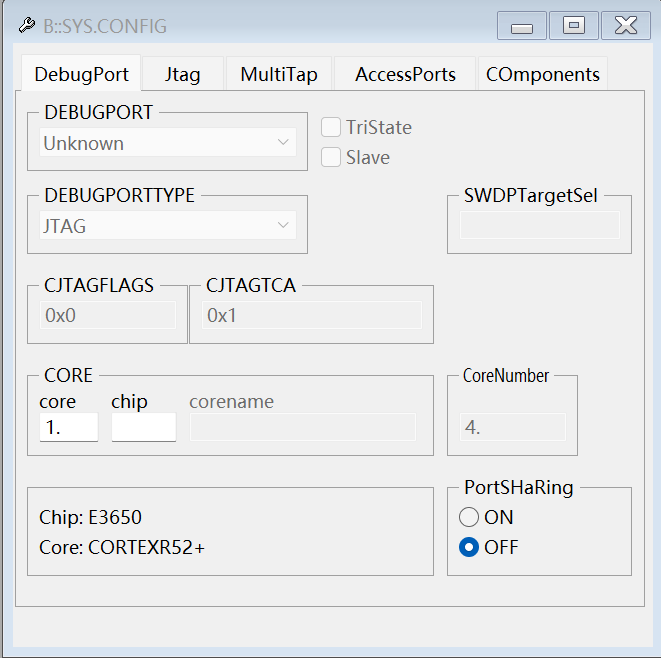This screenshot has height=658, width=661.
Task: Enable the TriState checkbox
Action: click(331, 127)
